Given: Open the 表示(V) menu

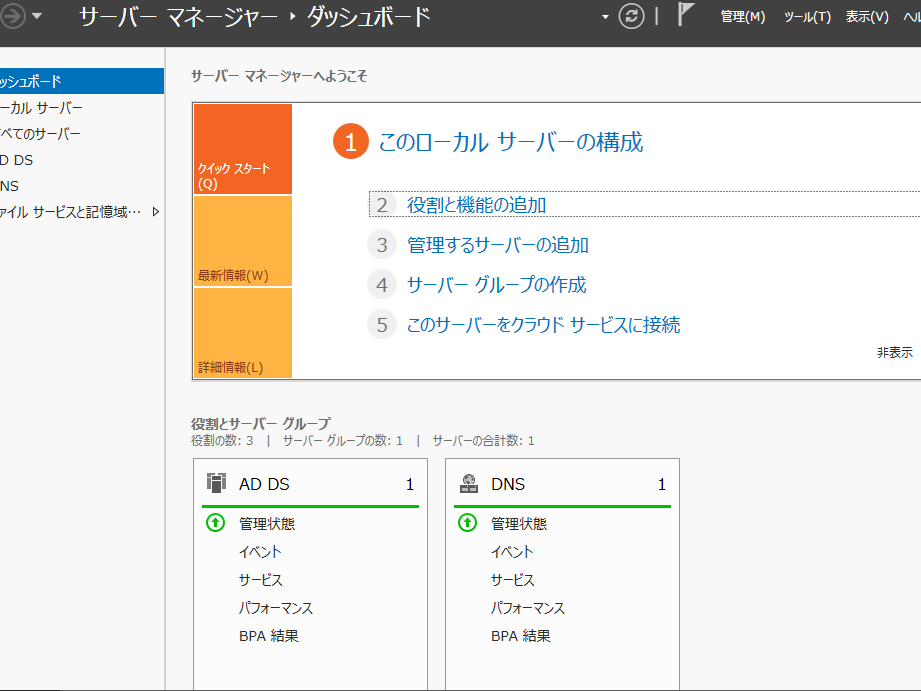Looking at the screenshot, I should click(x=867, y=17).
